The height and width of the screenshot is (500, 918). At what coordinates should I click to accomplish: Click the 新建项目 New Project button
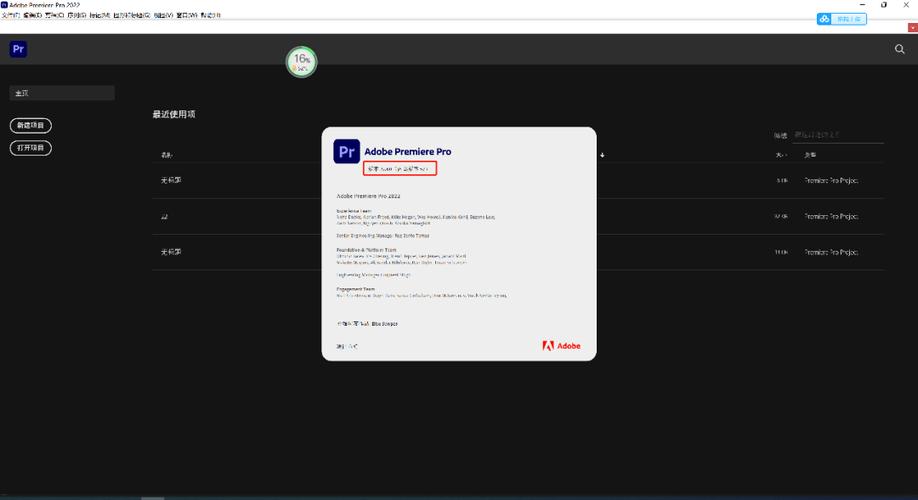30,126
